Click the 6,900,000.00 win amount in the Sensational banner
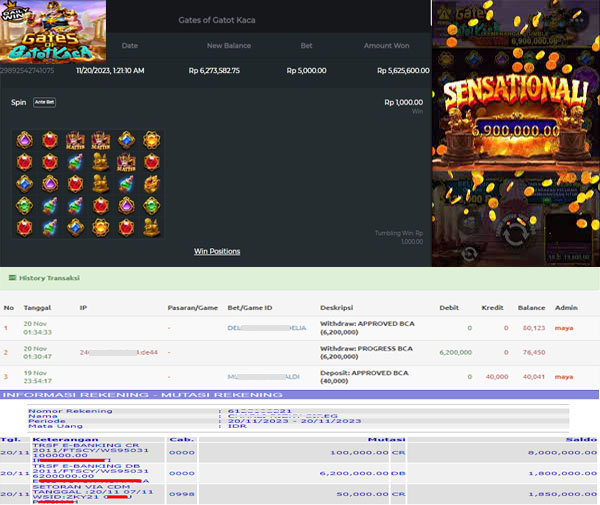This screenshot has width=600, height=505. pyautogui.click(x=515, y=131)
